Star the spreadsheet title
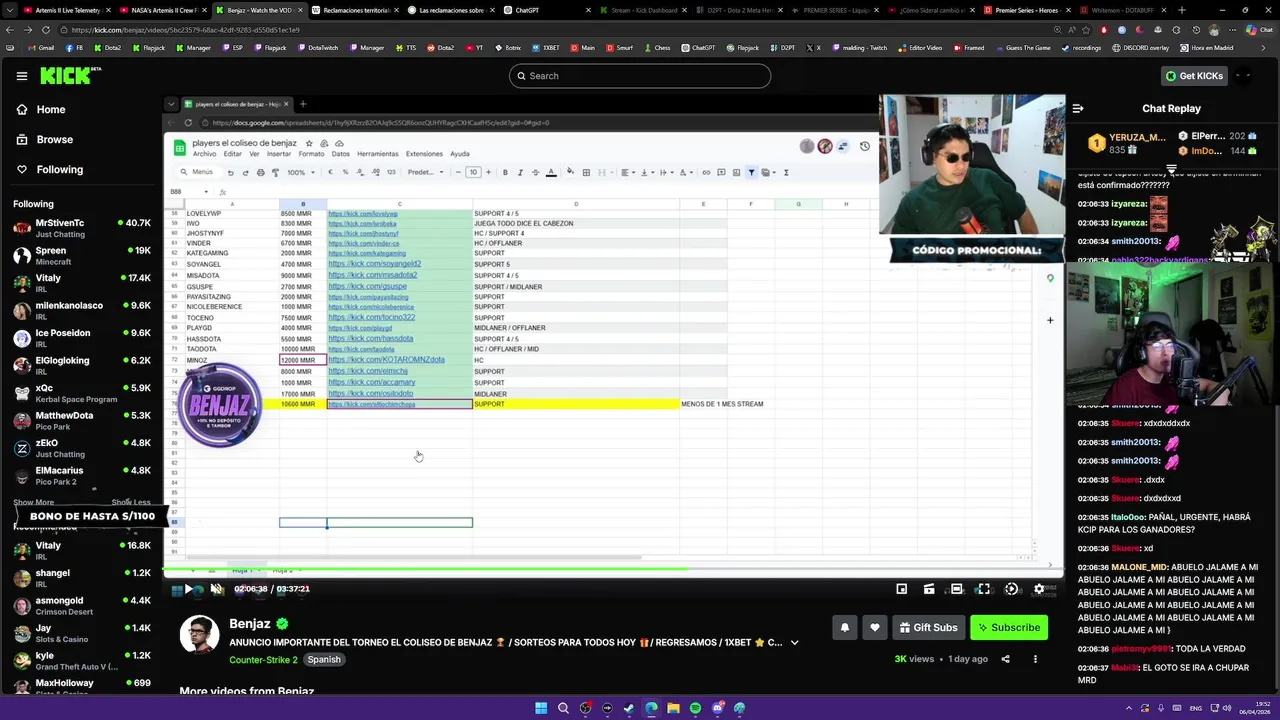This screenshot has height=720, width=1280. point(309,143)
